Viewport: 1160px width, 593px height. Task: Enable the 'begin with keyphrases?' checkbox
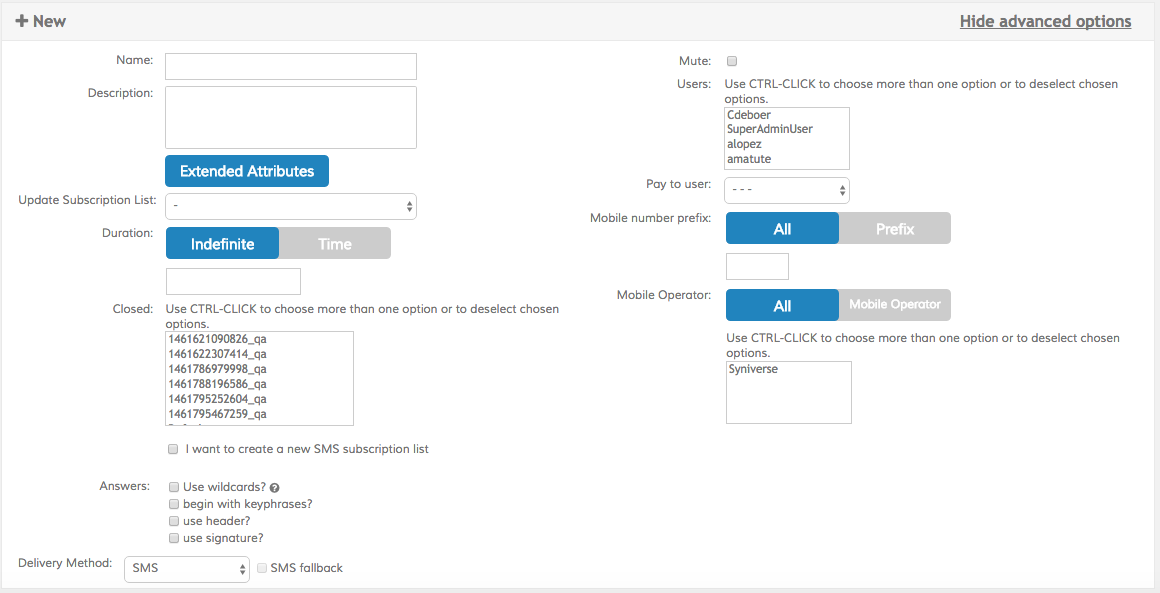coord(174,504)
